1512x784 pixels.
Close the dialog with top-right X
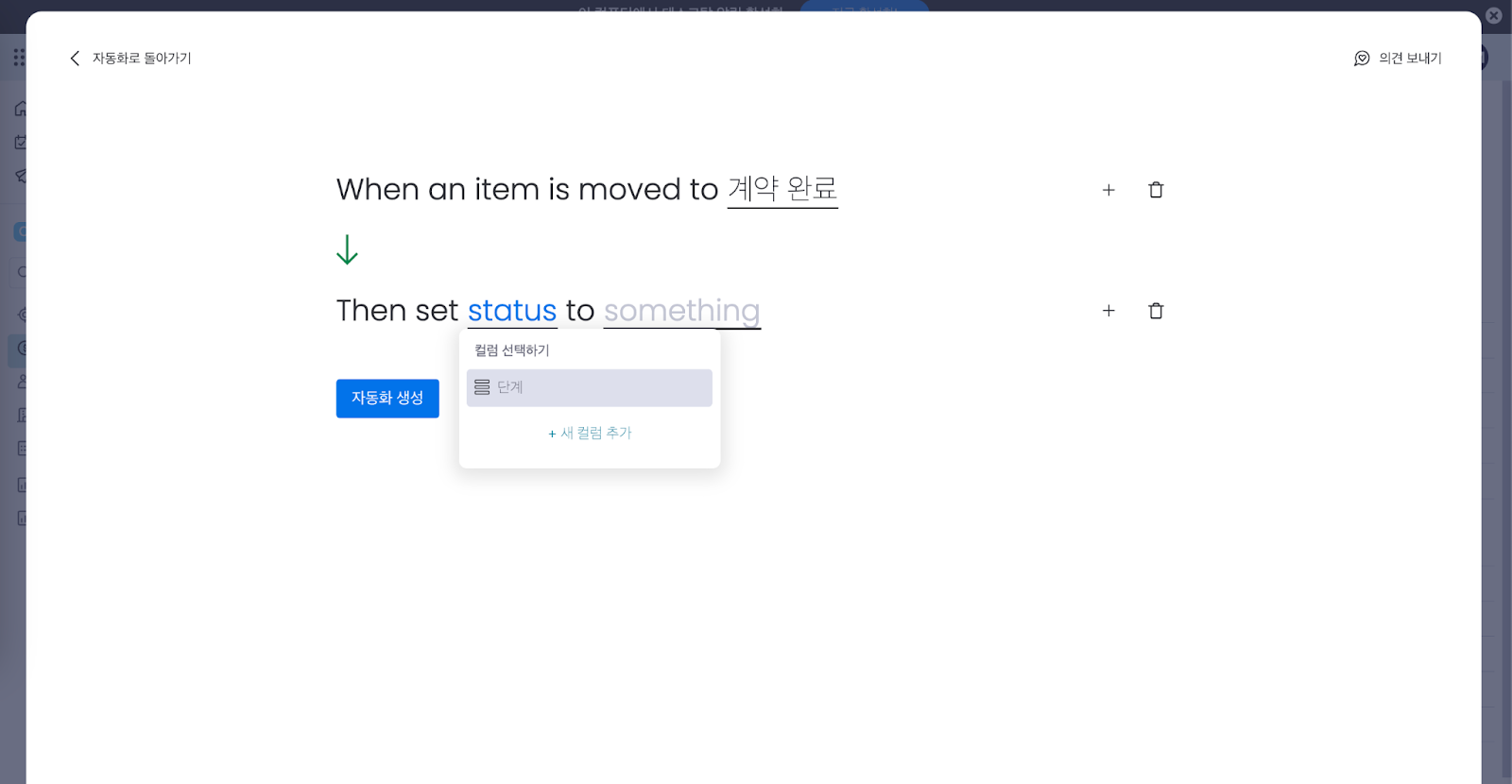coord(1494,15)
